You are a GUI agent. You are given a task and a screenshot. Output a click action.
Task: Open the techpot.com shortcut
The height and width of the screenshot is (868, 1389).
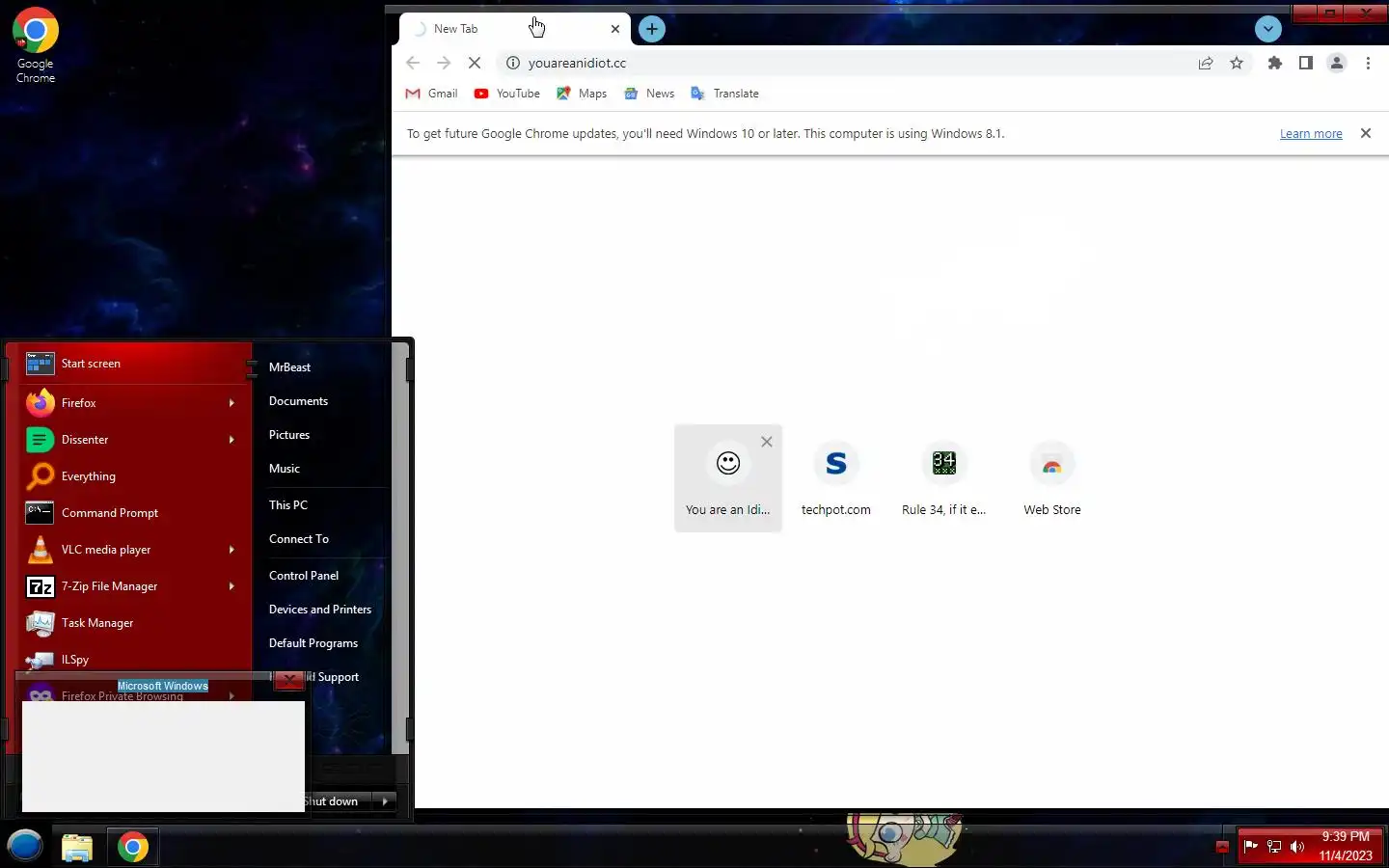[x=836, y=477]
